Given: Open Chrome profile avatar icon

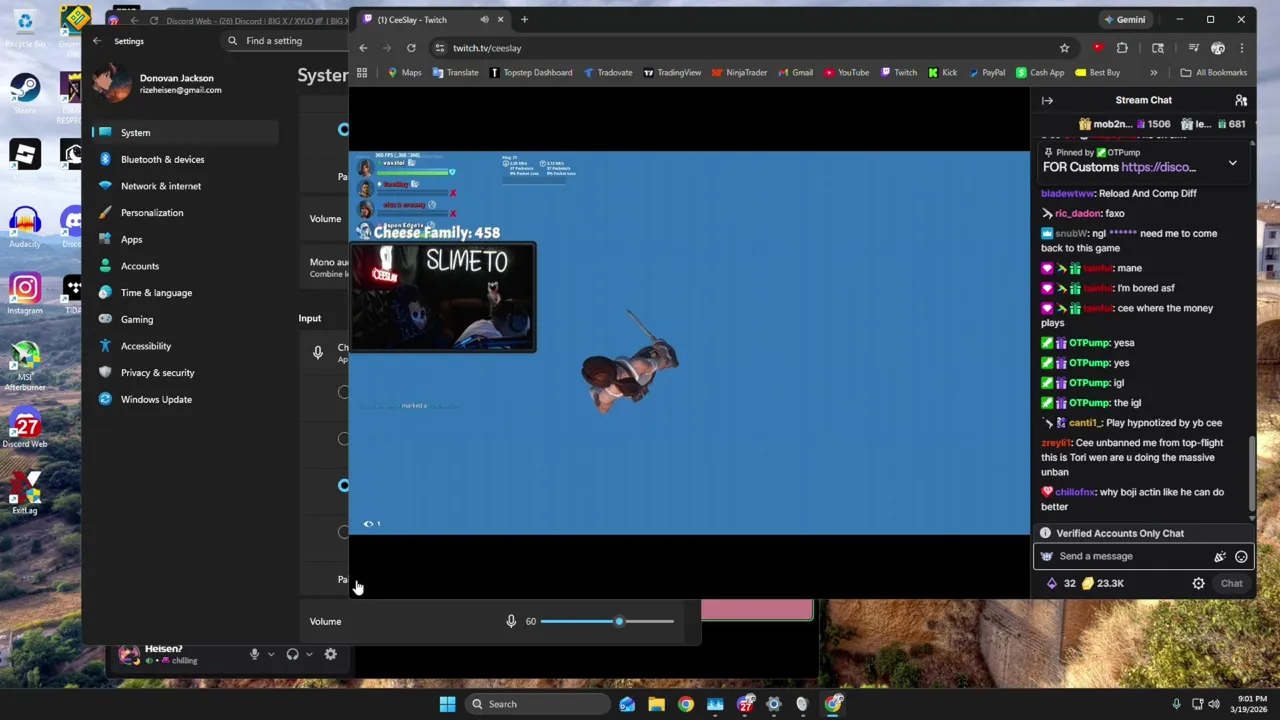Looking at the screenshot, I should pos(1217,48).
